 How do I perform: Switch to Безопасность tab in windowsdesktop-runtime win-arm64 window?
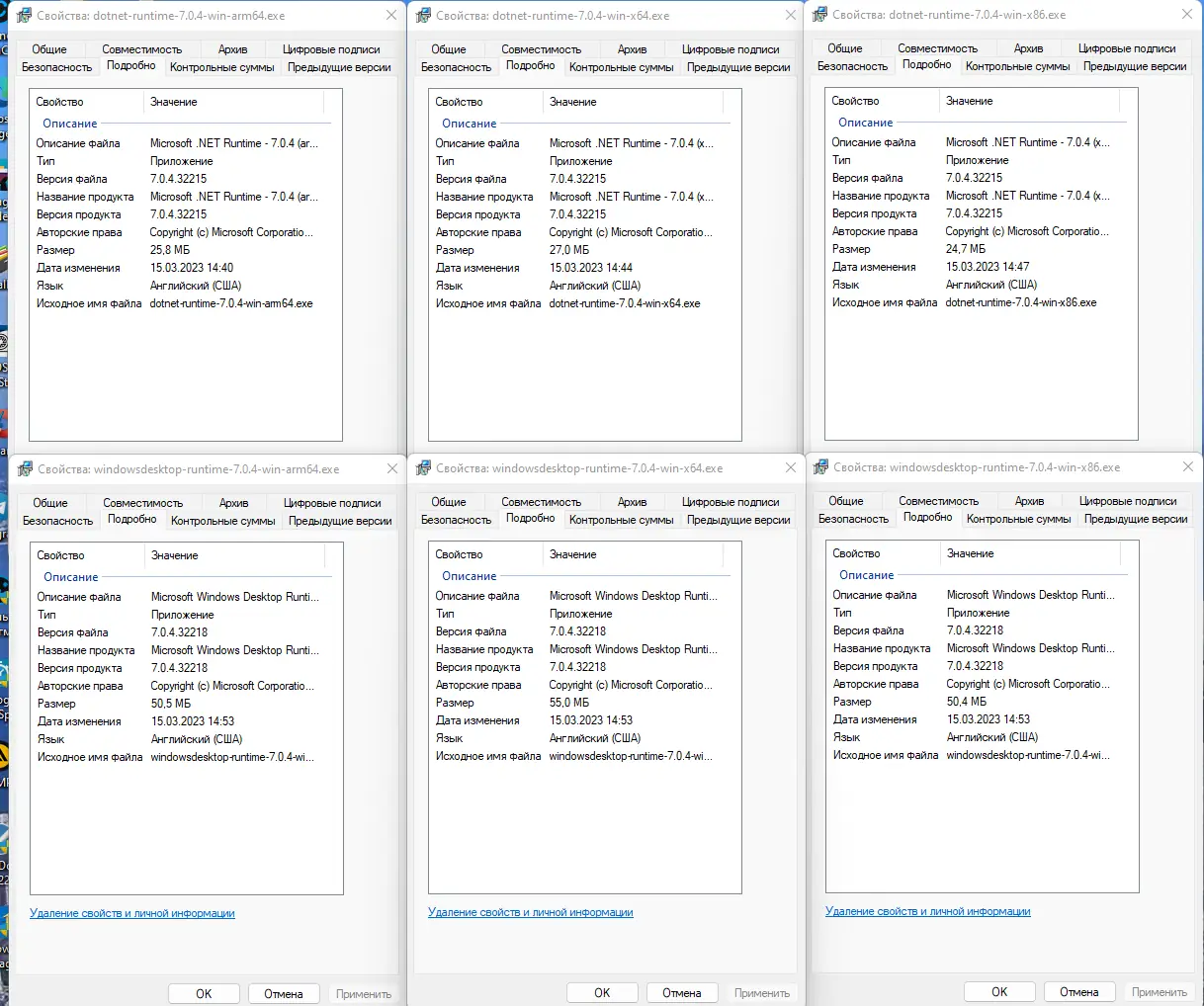click(57, 521)
